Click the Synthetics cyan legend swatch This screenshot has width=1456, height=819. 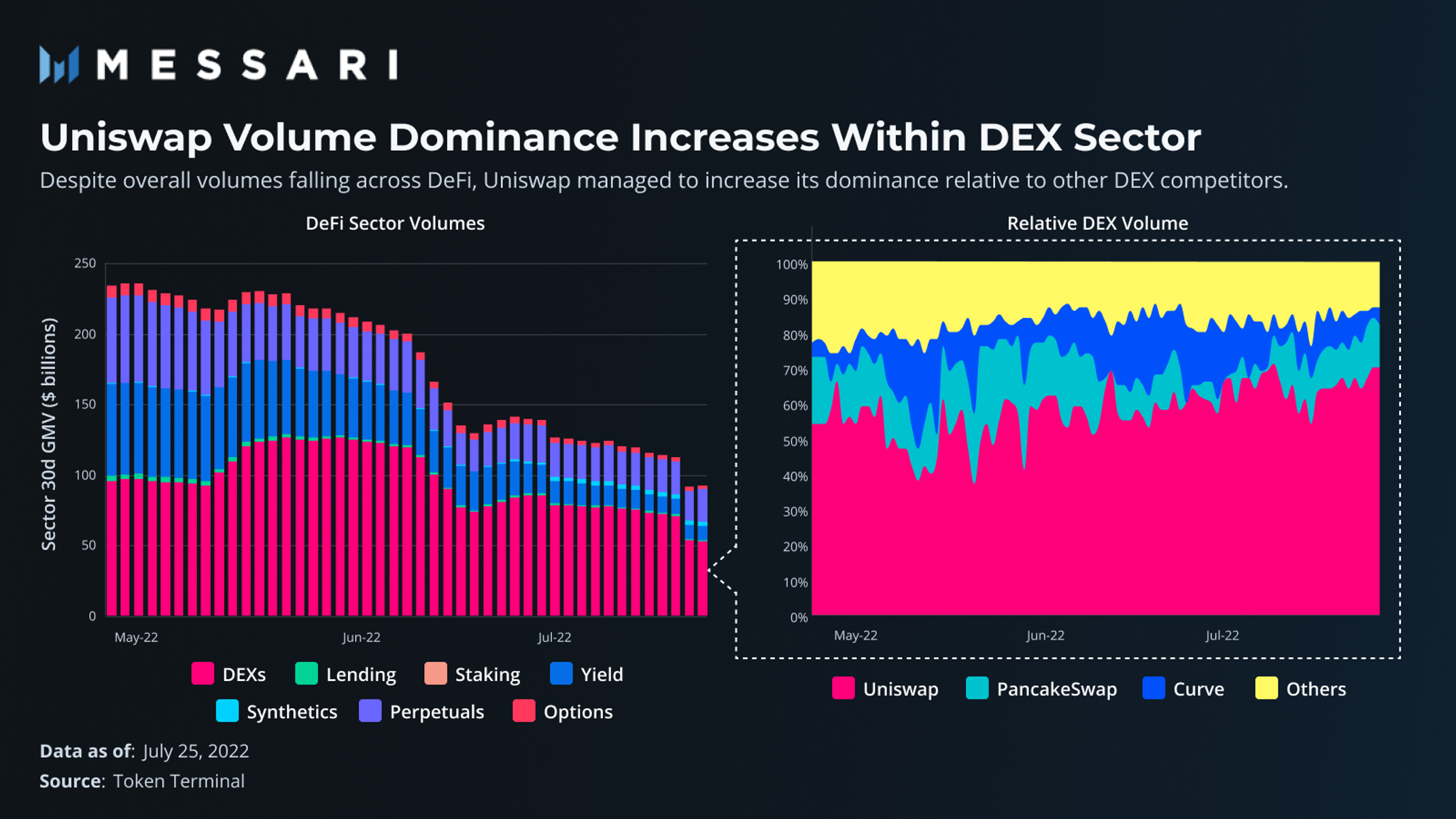pyautogui.click(x=227, y=711)
